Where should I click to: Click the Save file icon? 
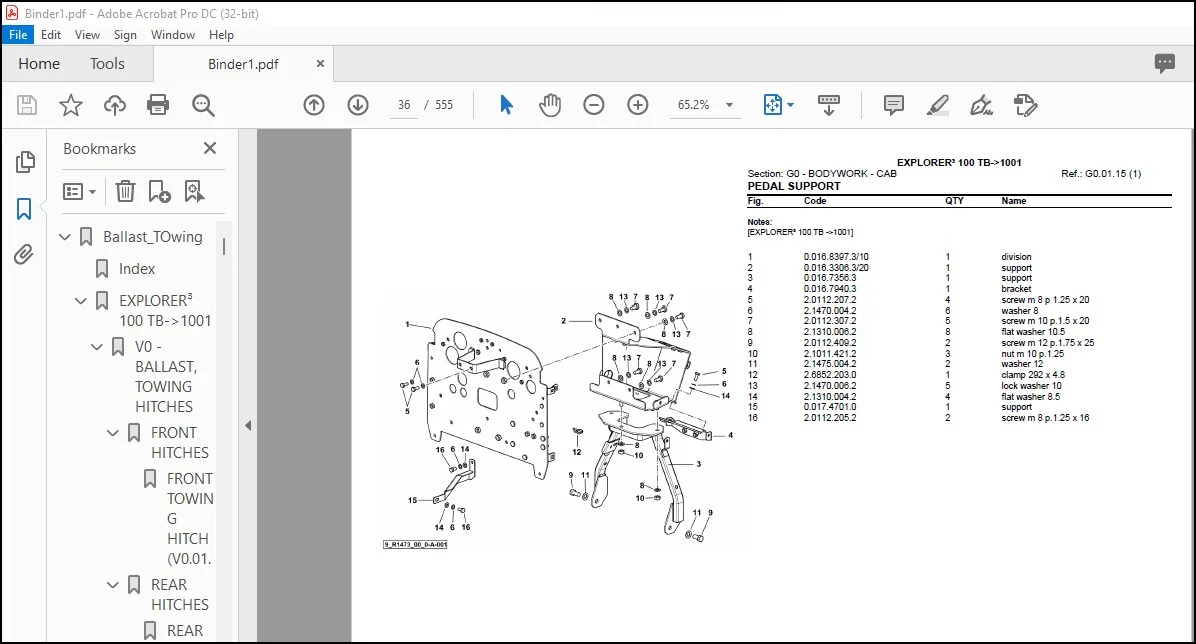click(x=27, y=105)
